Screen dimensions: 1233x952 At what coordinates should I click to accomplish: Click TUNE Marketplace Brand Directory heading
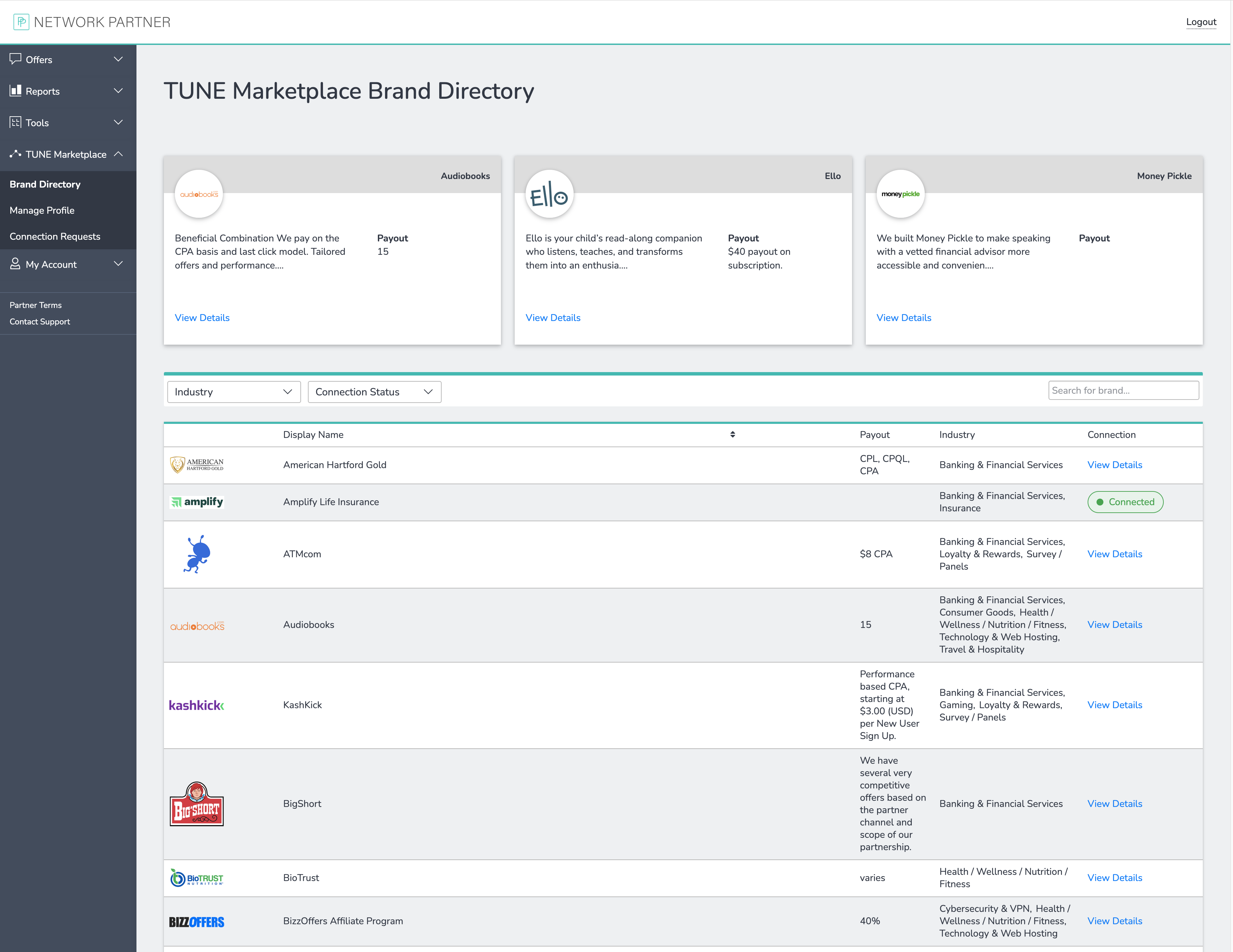[348, 91]
